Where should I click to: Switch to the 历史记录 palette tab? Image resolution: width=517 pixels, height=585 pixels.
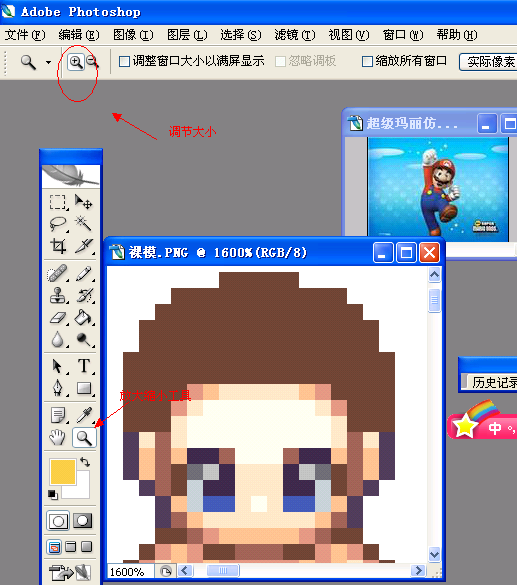click(492, 382)
